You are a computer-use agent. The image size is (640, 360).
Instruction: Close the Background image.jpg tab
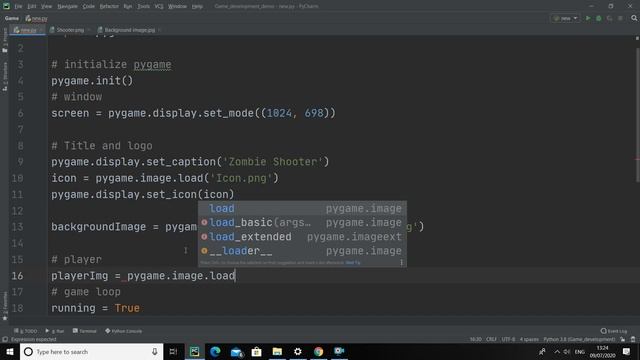click(x=159, y=30)
